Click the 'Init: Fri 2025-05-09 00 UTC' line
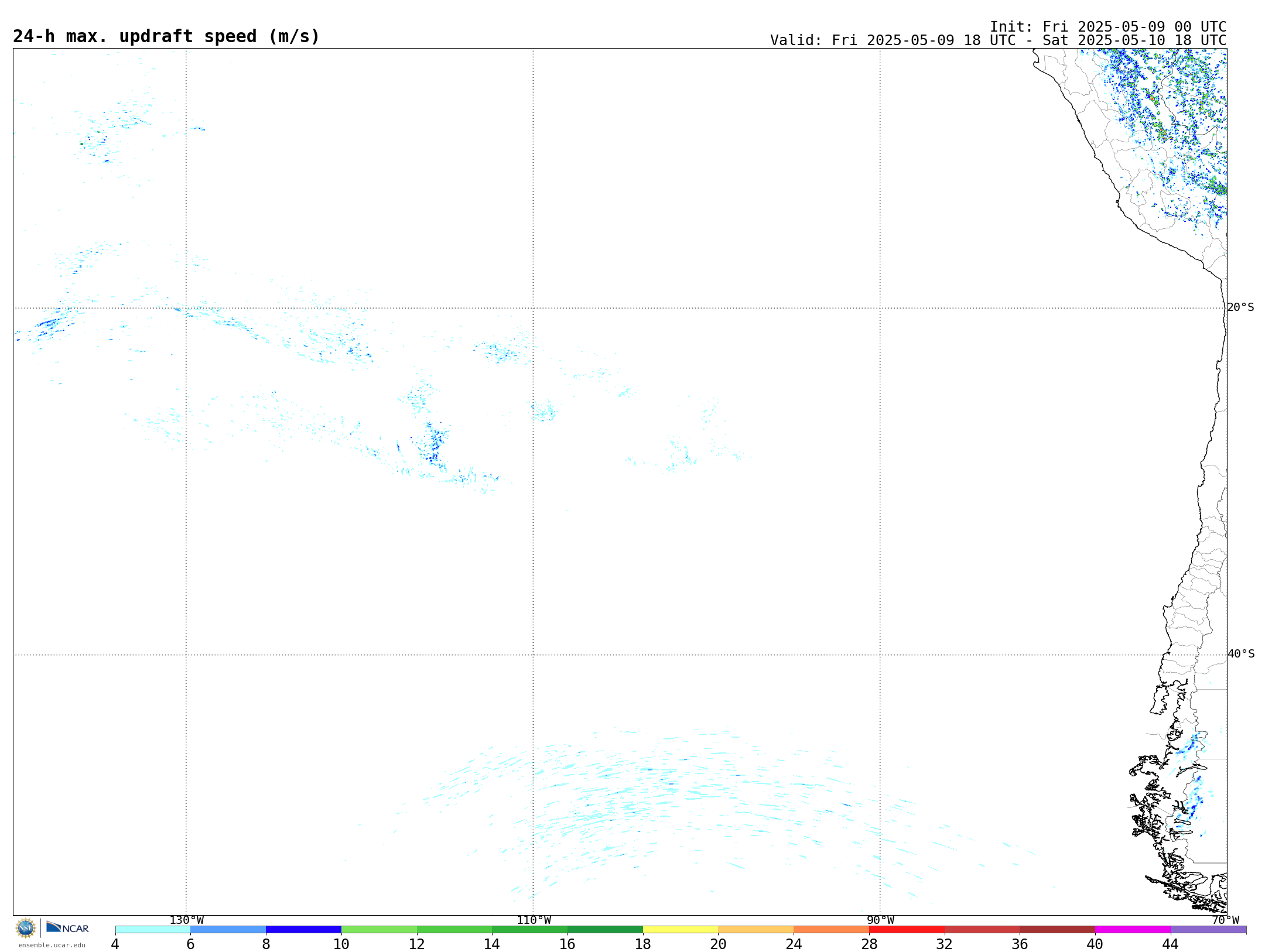The width and height of the screenshot is (1265, 952). (1108, 27)
